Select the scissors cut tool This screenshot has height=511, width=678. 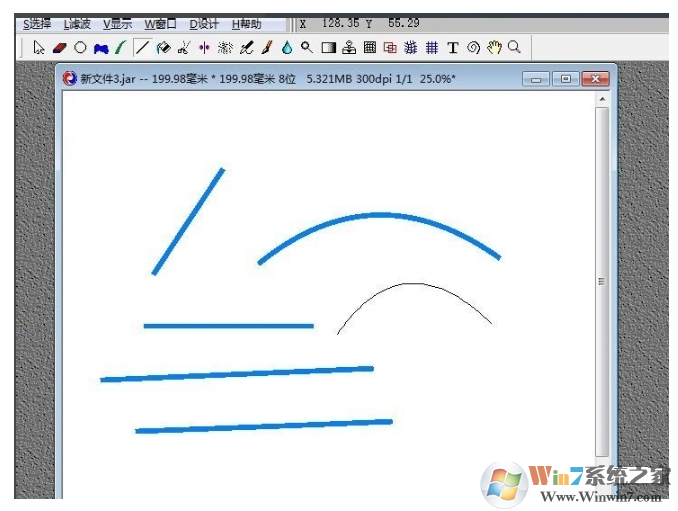click(184, 47)
